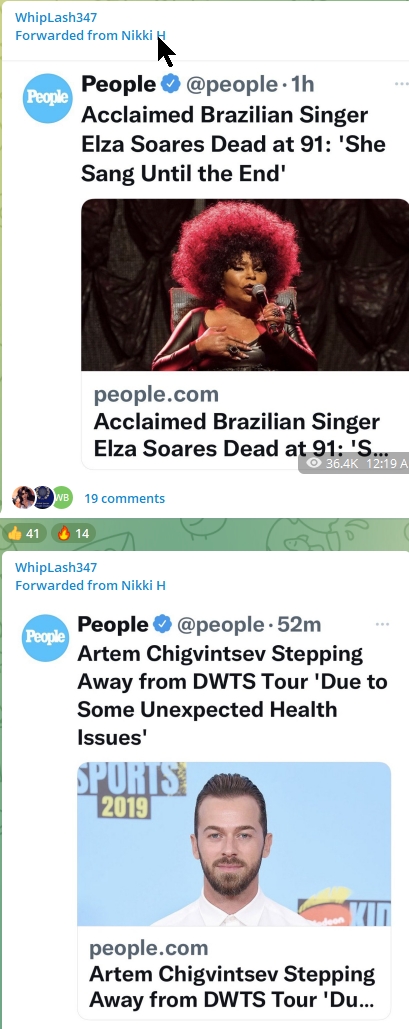The image size is (409, 1029).
Task: Click the eye views icon showing 36.4K
Action: [314, 463]
